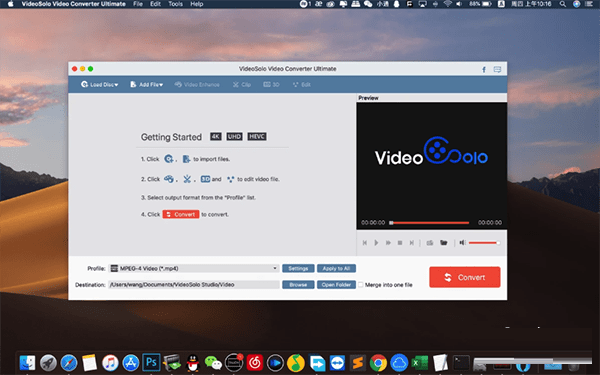Open the Load Disc dropdown
This screenshot has height=375, width=600.
point(99,84)
